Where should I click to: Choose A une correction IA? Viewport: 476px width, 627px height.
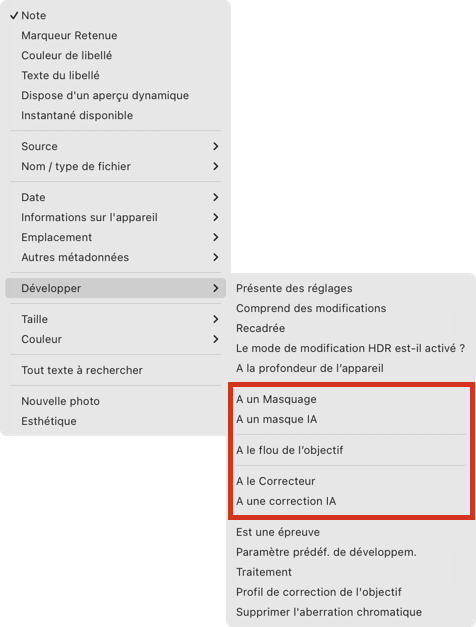coord(351,501)
